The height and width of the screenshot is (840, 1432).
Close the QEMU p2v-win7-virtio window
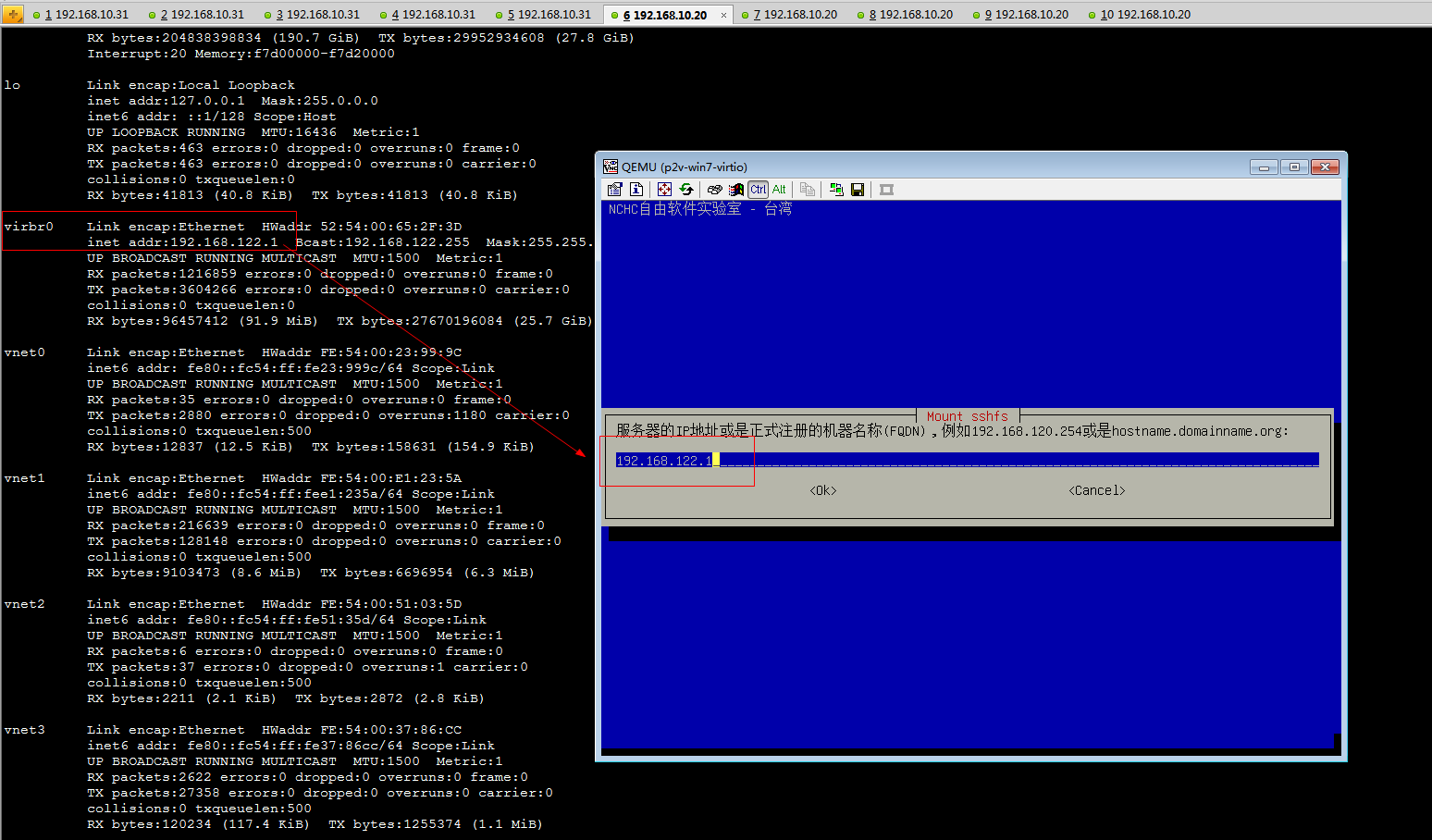tap(1325, 167)
